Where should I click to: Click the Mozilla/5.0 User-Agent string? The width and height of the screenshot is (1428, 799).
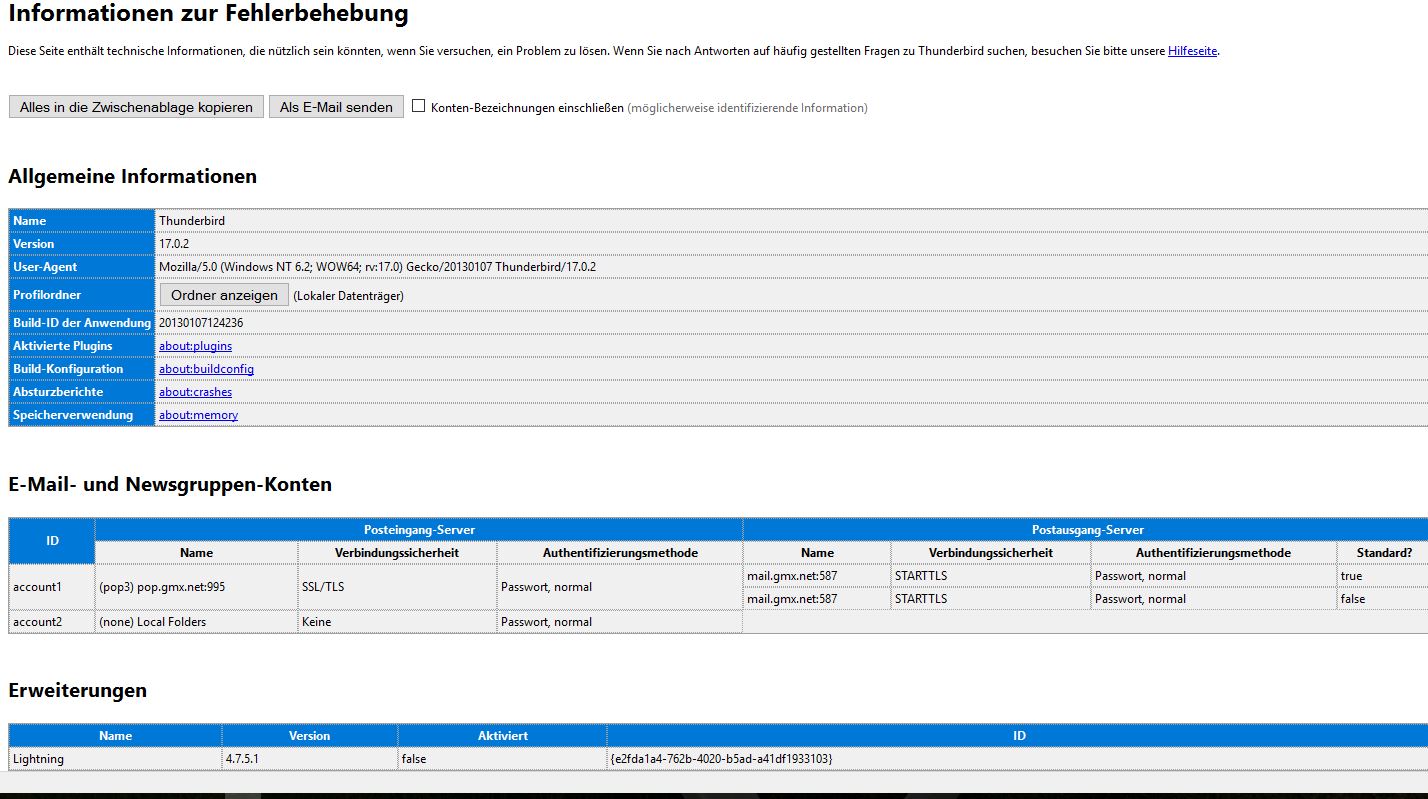tap(377, 267)
